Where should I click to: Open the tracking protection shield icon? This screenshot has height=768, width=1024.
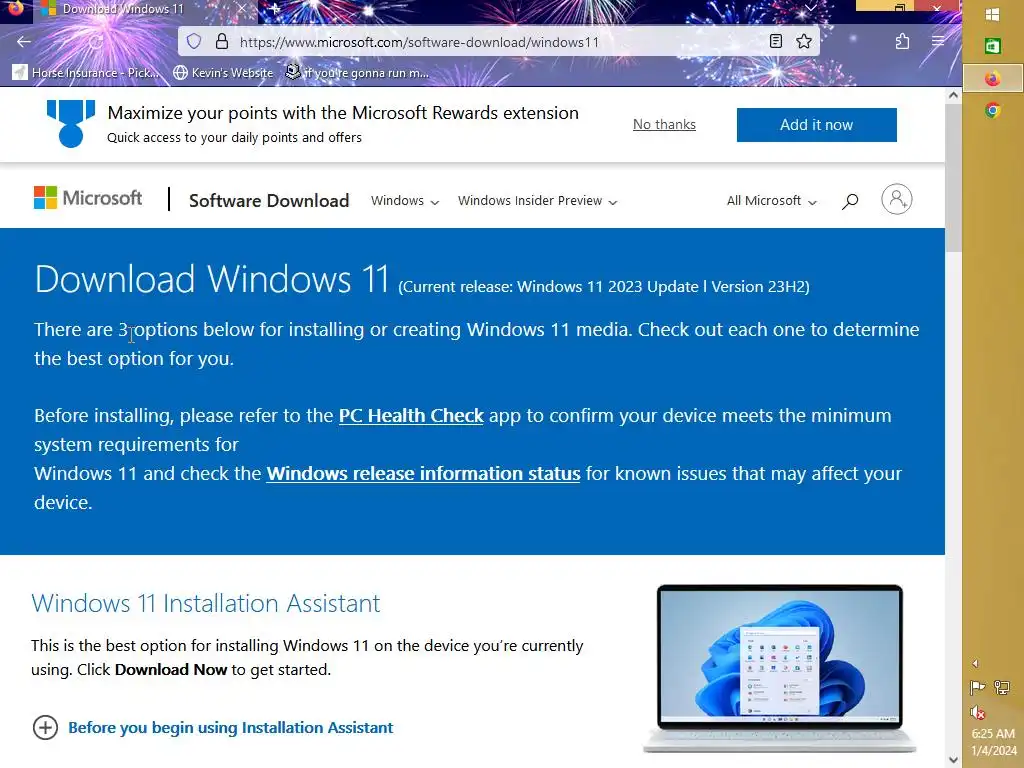(194, 42)
